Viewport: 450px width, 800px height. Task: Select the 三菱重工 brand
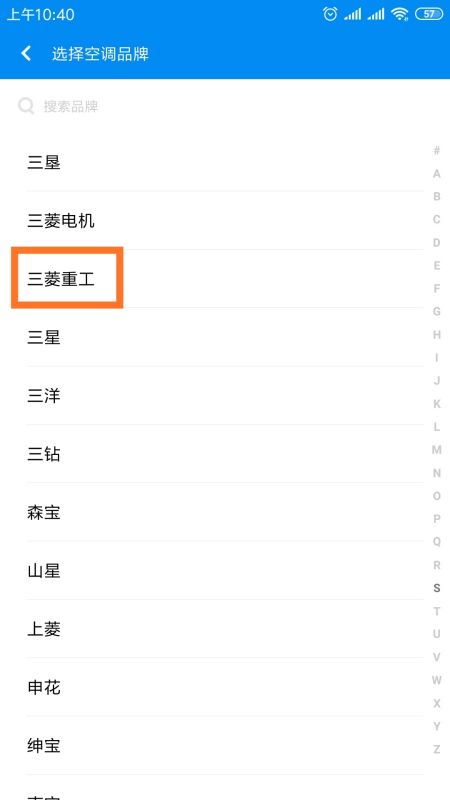pos(225,279)
